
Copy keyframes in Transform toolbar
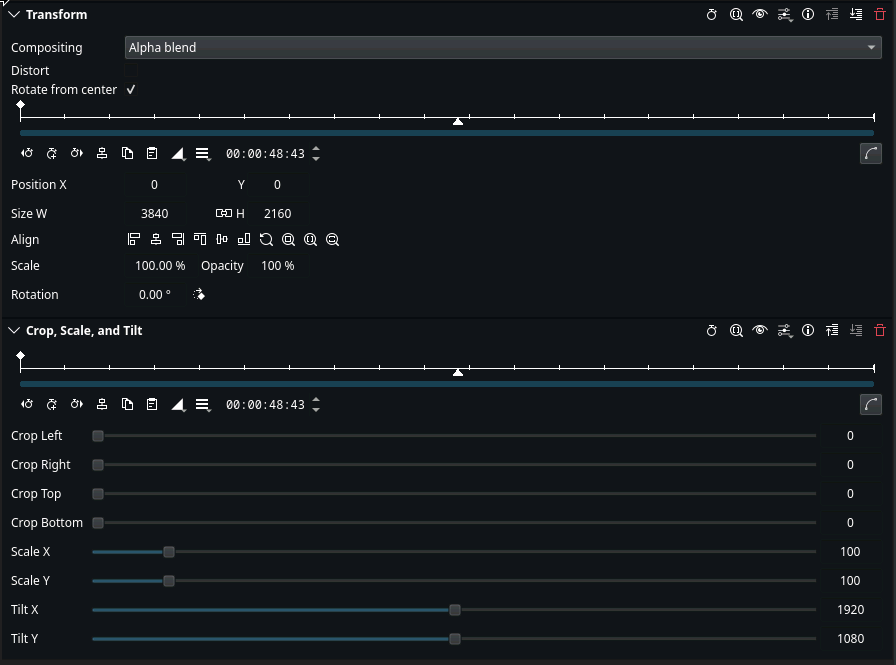[127, 153]
